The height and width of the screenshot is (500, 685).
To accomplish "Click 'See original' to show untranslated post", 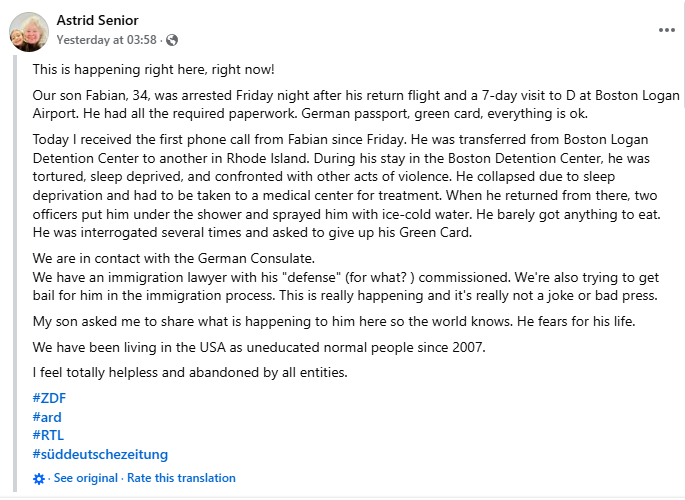I will (85, 478).
